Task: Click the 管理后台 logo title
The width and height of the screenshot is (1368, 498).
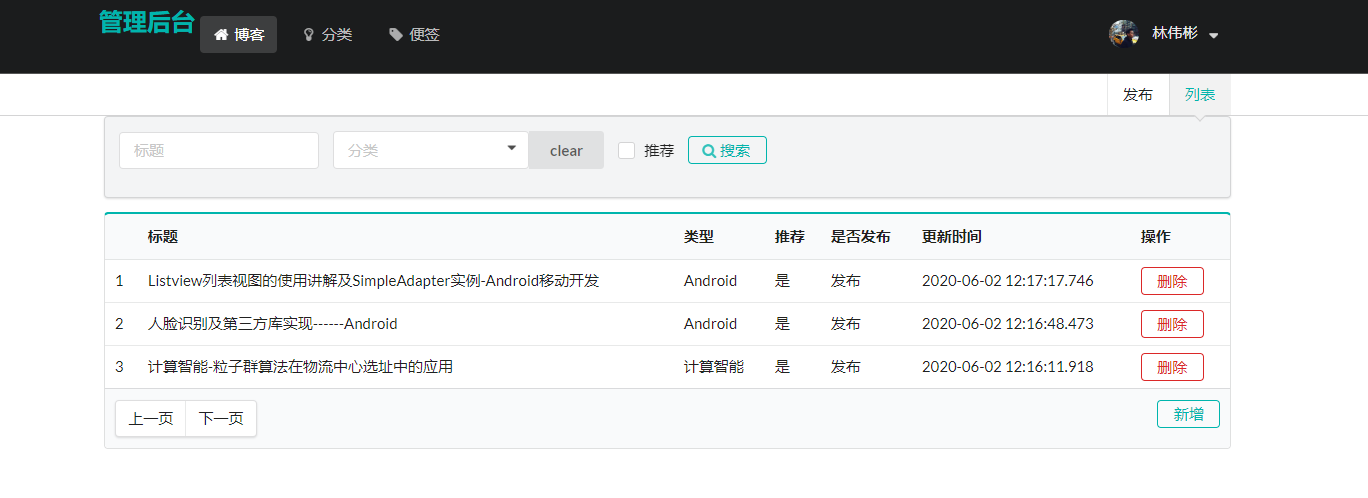Action: [147, 22]
